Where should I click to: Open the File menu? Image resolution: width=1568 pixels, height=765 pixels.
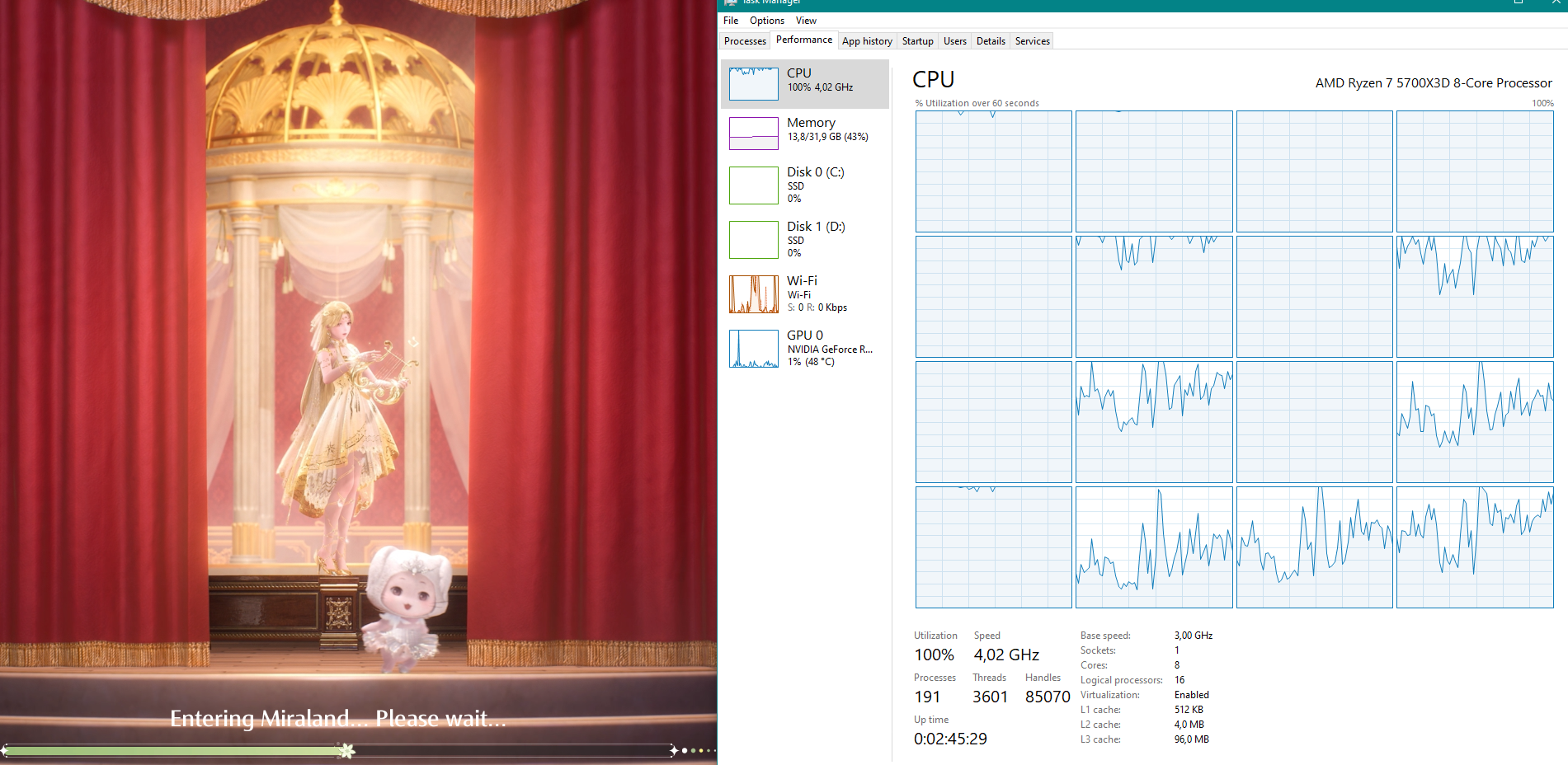pos(731,21)
